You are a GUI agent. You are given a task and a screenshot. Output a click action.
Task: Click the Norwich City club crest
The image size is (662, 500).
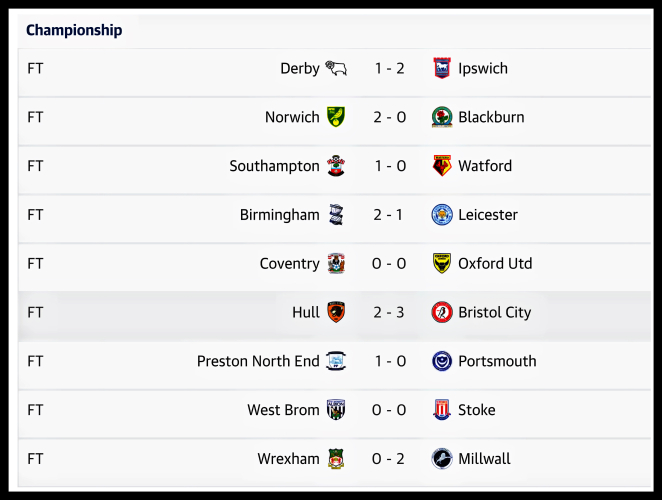pyautogui.click(x=336, y=118)
